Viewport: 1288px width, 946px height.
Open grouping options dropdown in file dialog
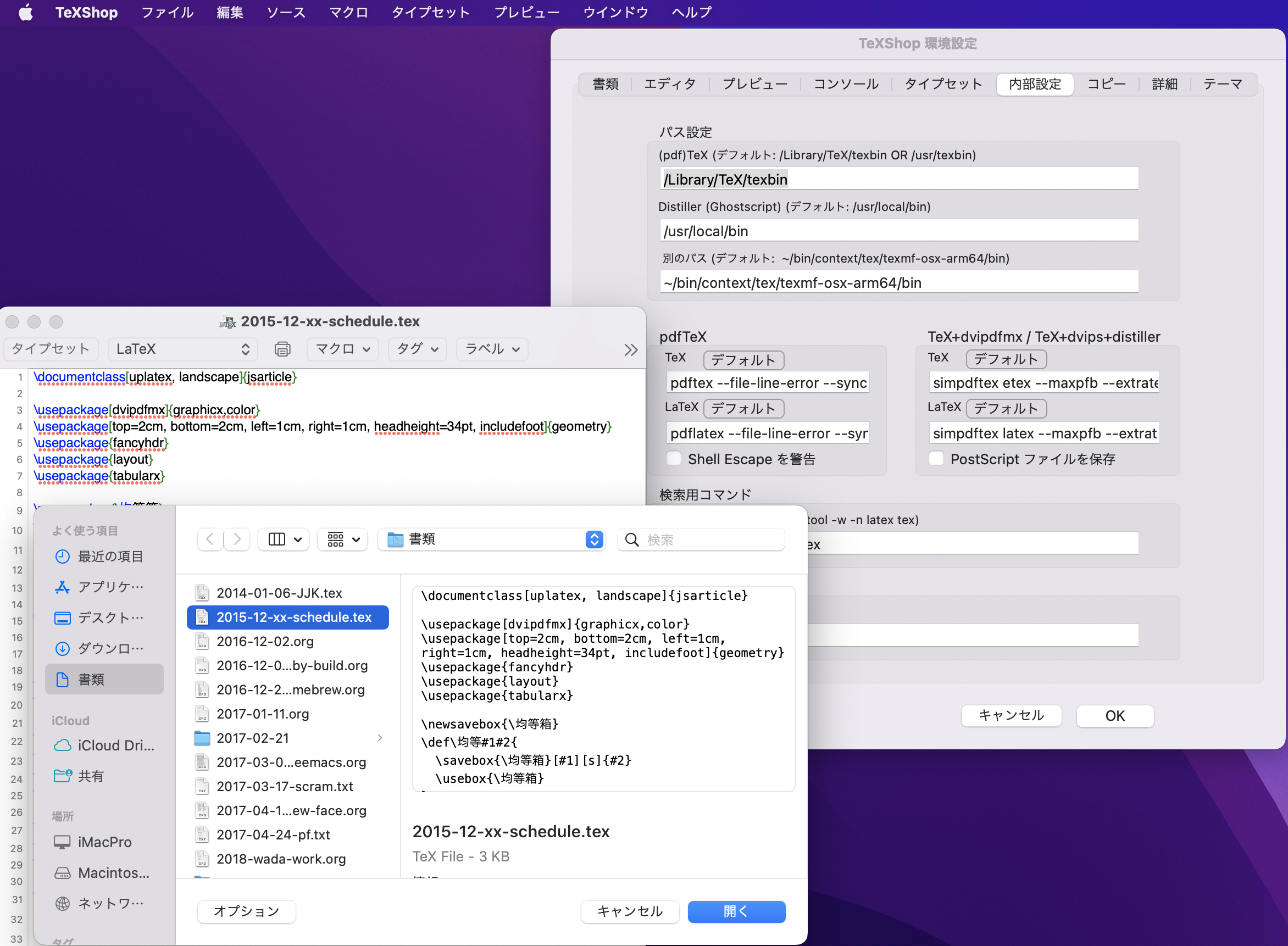pyautogui.click(x=342, y=539)
